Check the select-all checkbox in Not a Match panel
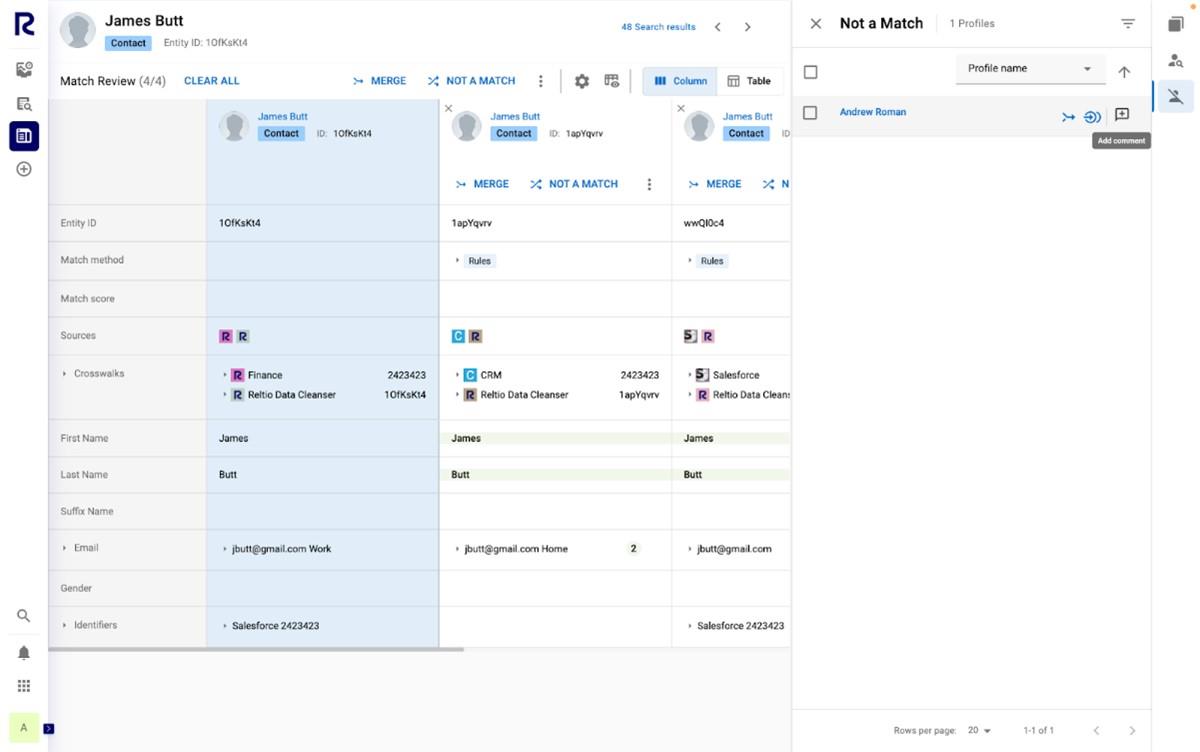1200x752 pixels. pyautogui.click(x=810, y=70)
